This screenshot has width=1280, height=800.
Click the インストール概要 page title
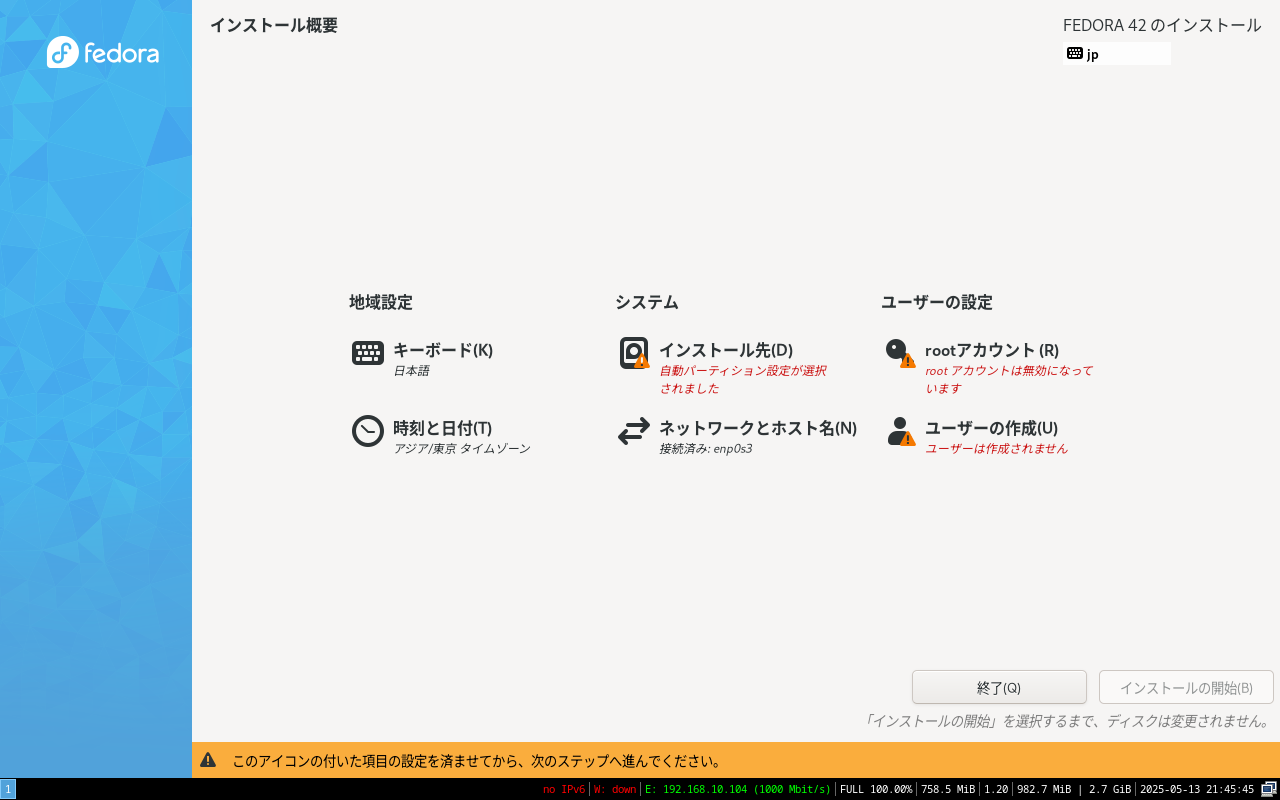(274, 25)
